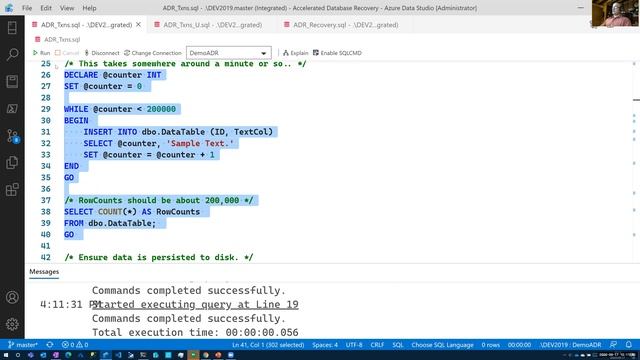Click the Ln 41, Col 1 cursor position
This screenshot has width=640, height=360.
(268, 345)
